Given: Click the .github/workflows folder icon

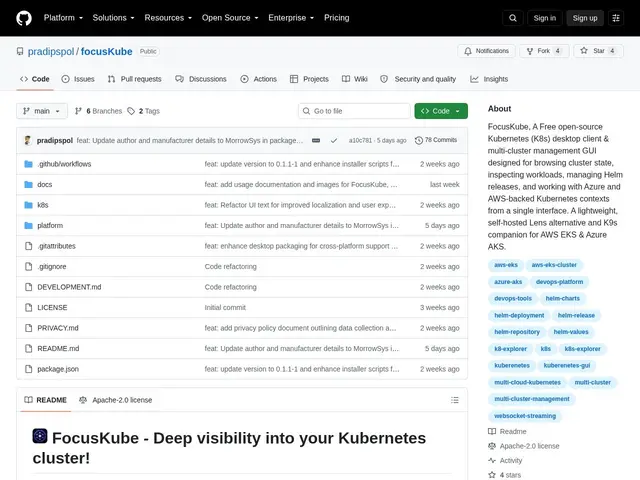Looking at the screenshot, I should pyautogui.click(x=28, y=164).
